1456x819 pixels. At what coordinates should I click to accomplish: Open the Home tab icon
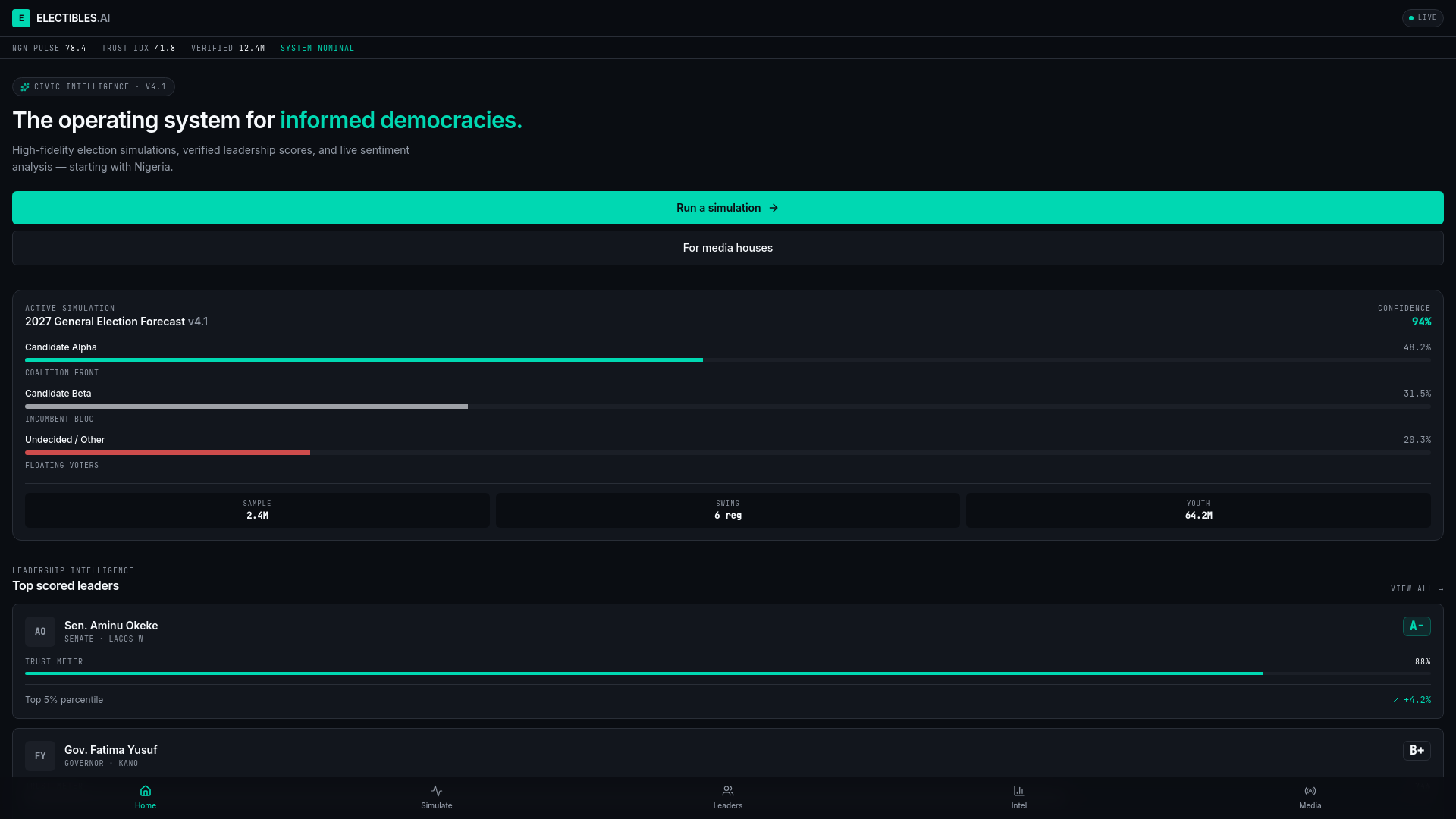click(146, 791)
